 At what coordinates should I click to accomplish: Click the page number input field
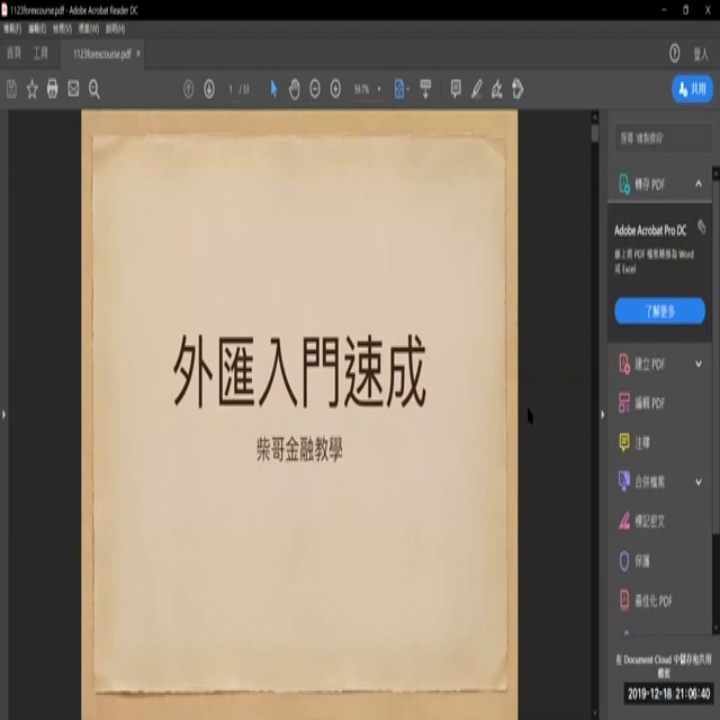[231, 90]
